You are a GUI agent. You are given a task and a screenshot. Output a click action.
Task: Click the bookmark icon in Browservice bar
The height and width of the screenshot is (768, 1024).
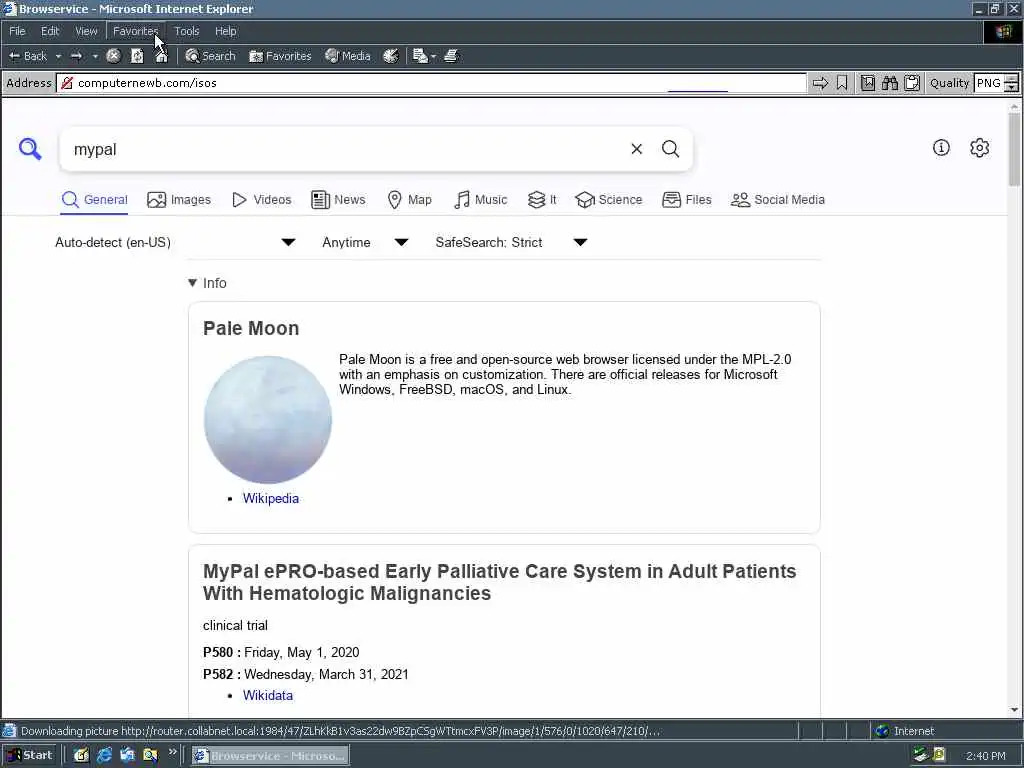pos(842,83)
